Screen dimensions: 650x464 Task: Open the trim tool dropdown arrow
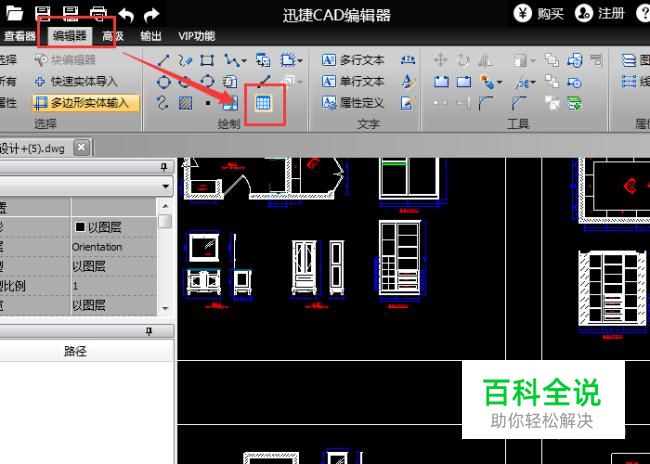(x=533, y=82)
